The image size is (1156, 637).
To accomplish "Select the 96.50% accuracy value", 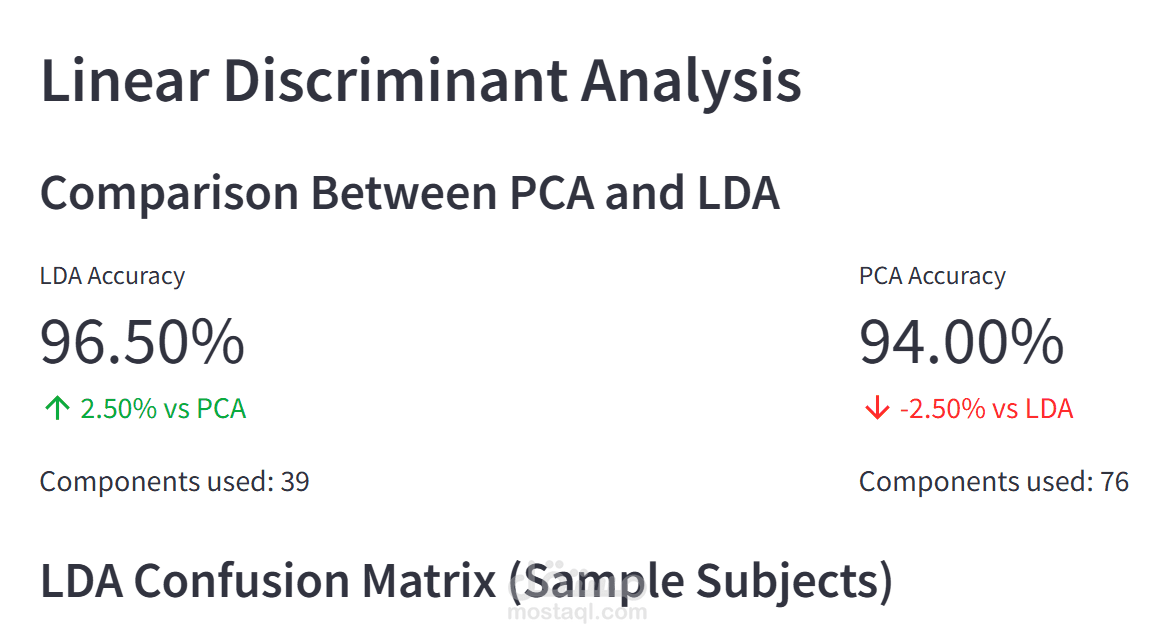I will click(142, 342).
